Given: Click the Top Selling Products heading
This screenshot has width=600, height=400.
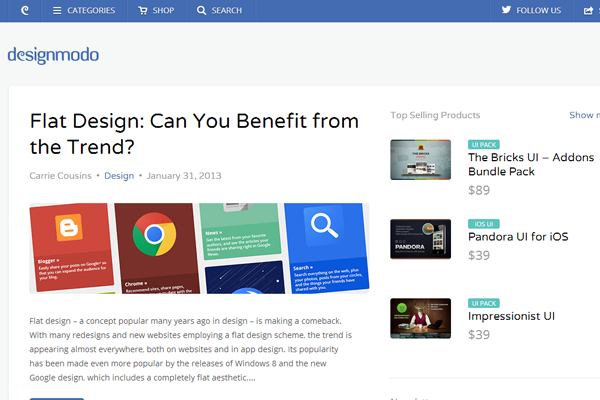Looking at the screenshot, I should coord(435,115).
